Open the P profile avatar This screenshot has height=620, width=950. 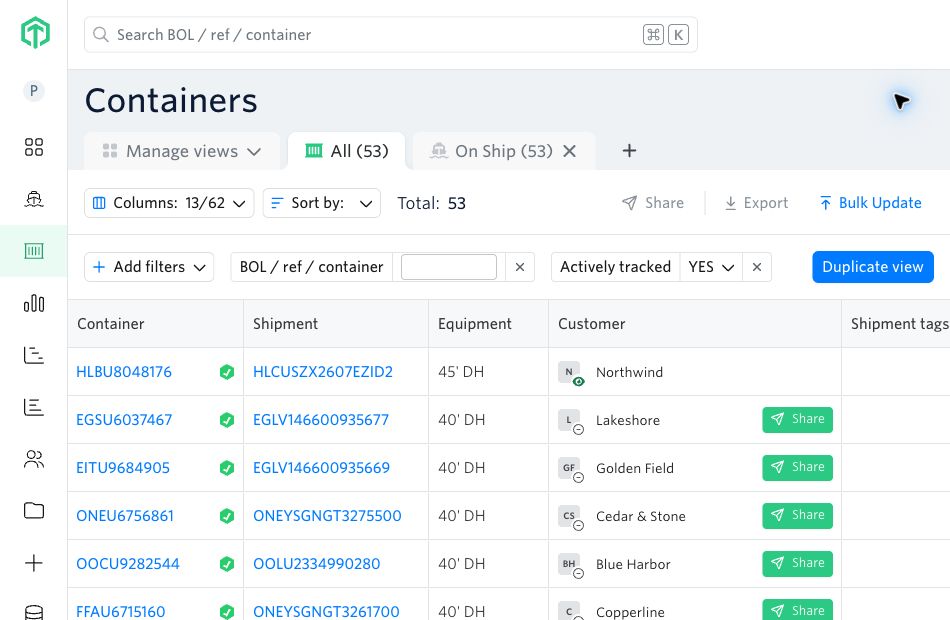(x=34, y=91)
